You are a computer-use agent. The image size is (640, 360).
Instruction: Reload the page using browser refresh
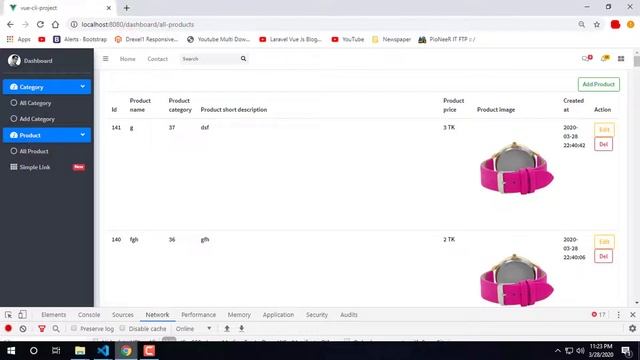[x=40, y=24]
